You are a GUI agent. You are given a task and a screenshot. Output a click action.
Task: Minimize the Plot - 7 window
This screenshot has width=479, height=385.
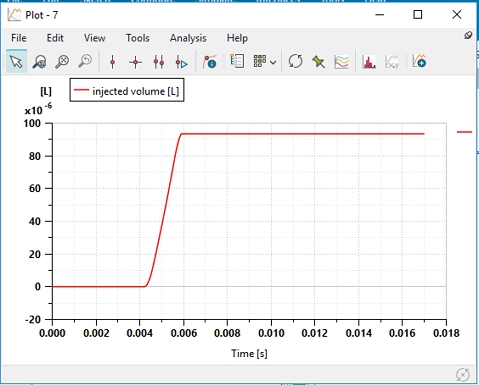pyautogui.click(x=379, y=15)
